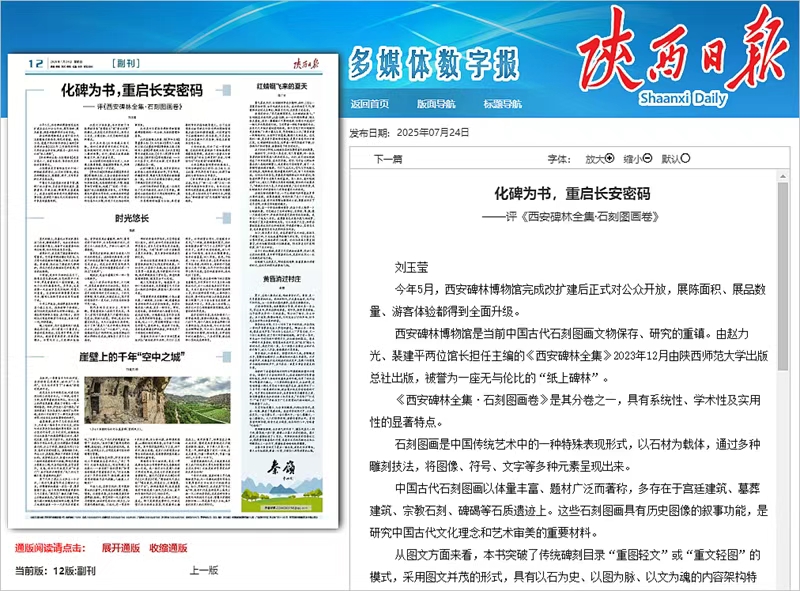Image resolution: width=800 pixels, height=591 pixels.
Task: Go to the next article via 下一篇
Action: click(x=387, y=158)
